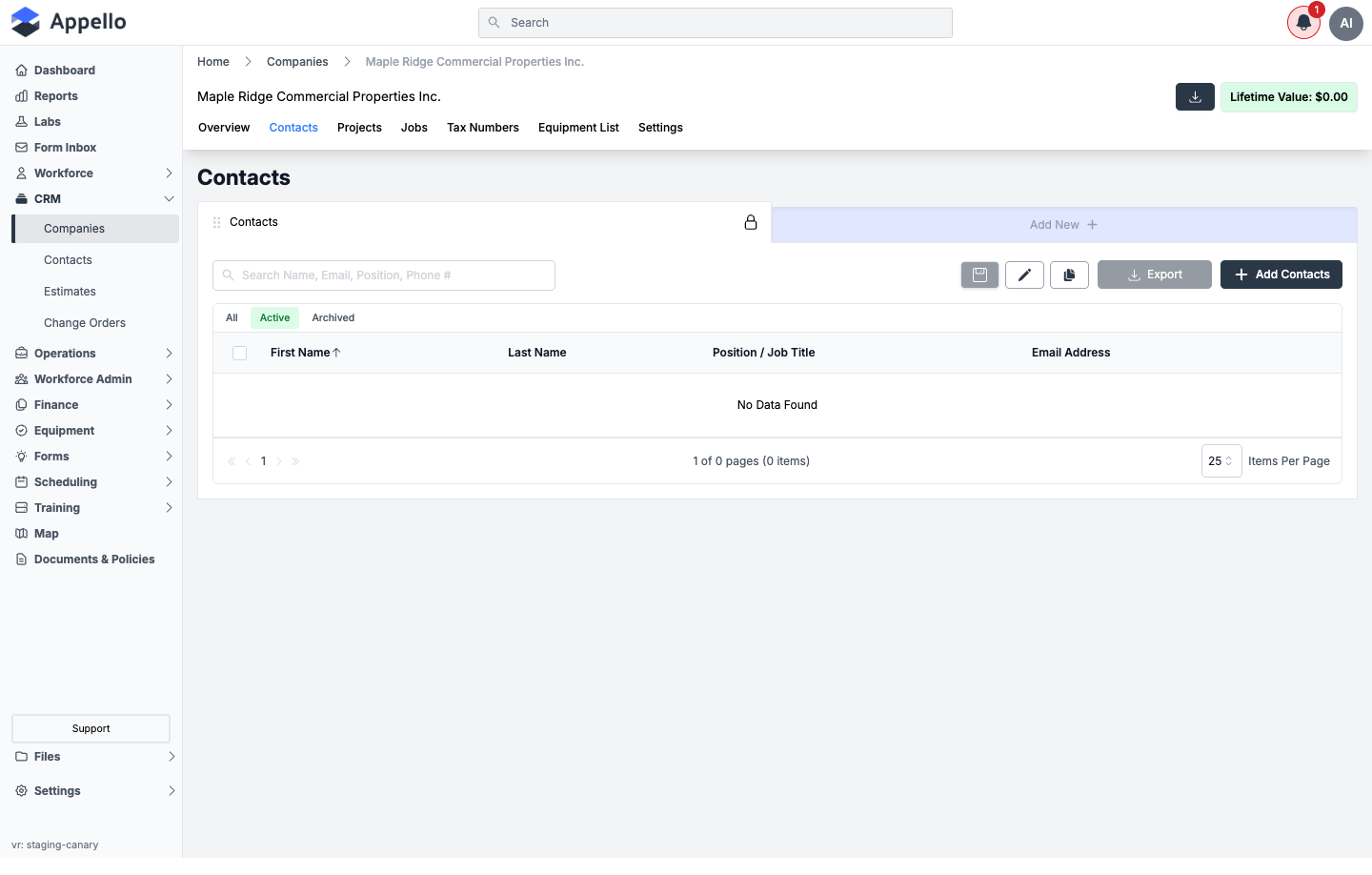The image size is (1372, 875).
Task: Open Change Orders under CRM
Action: [85, 323]
